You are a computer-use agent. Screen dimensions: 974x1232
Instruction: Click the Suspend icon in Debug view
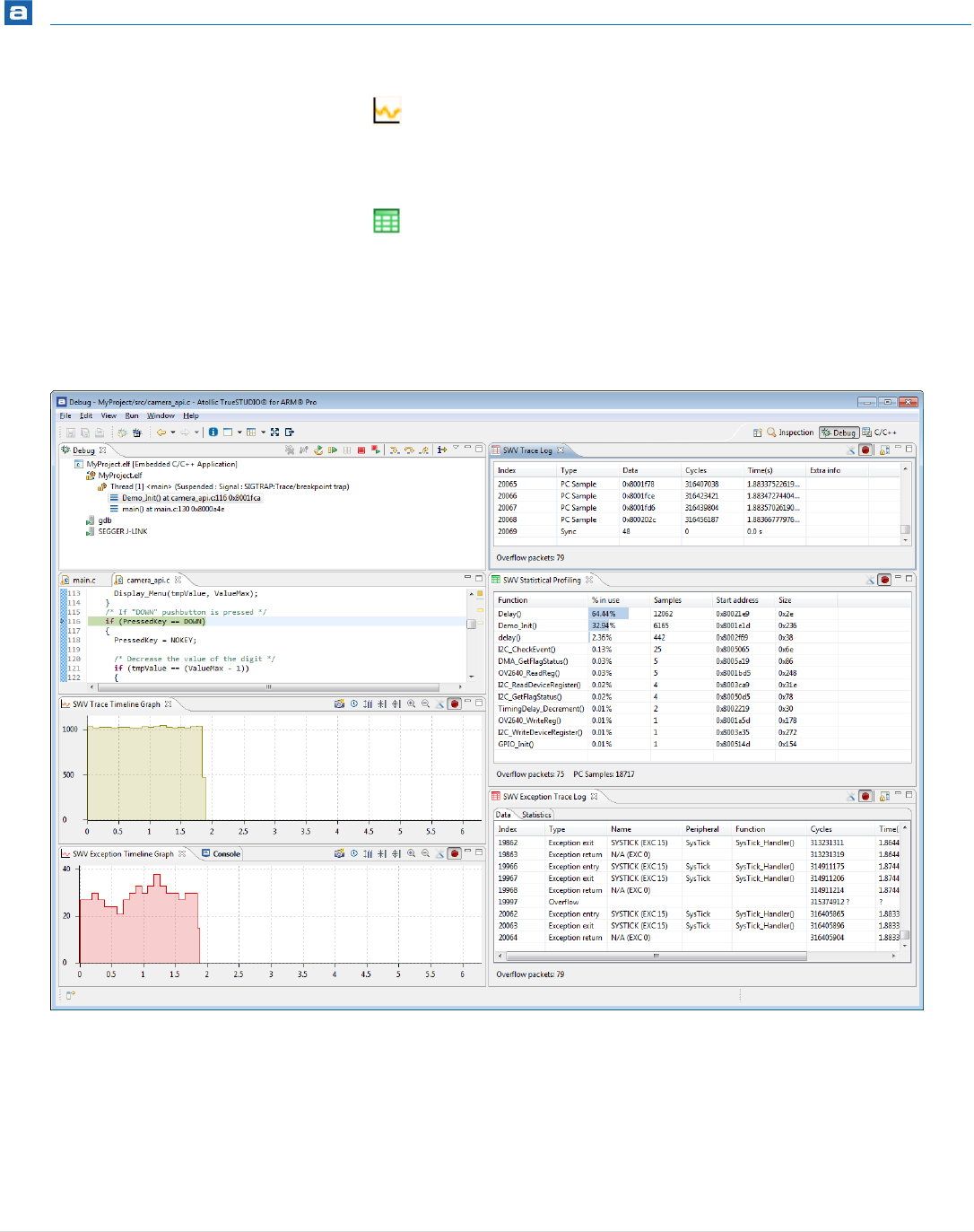point(347,450)
